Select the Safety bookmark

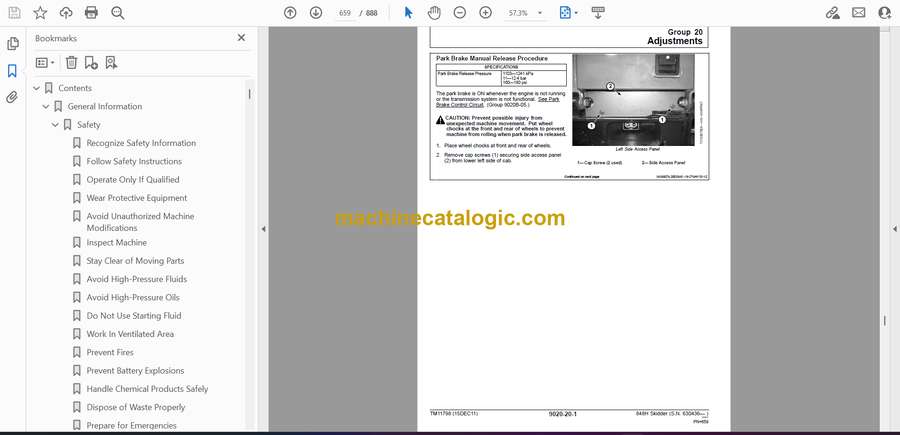(x=89, y=125)
